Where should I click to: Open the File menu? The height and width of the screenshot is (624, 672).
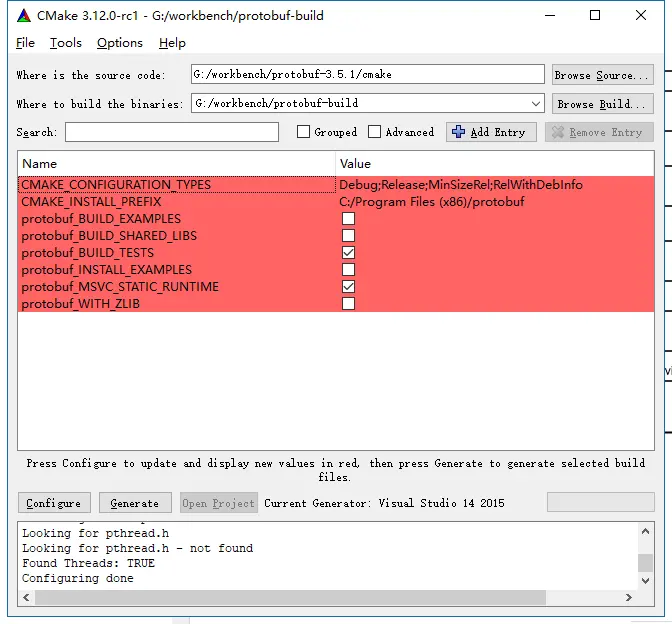coord(25,43)
